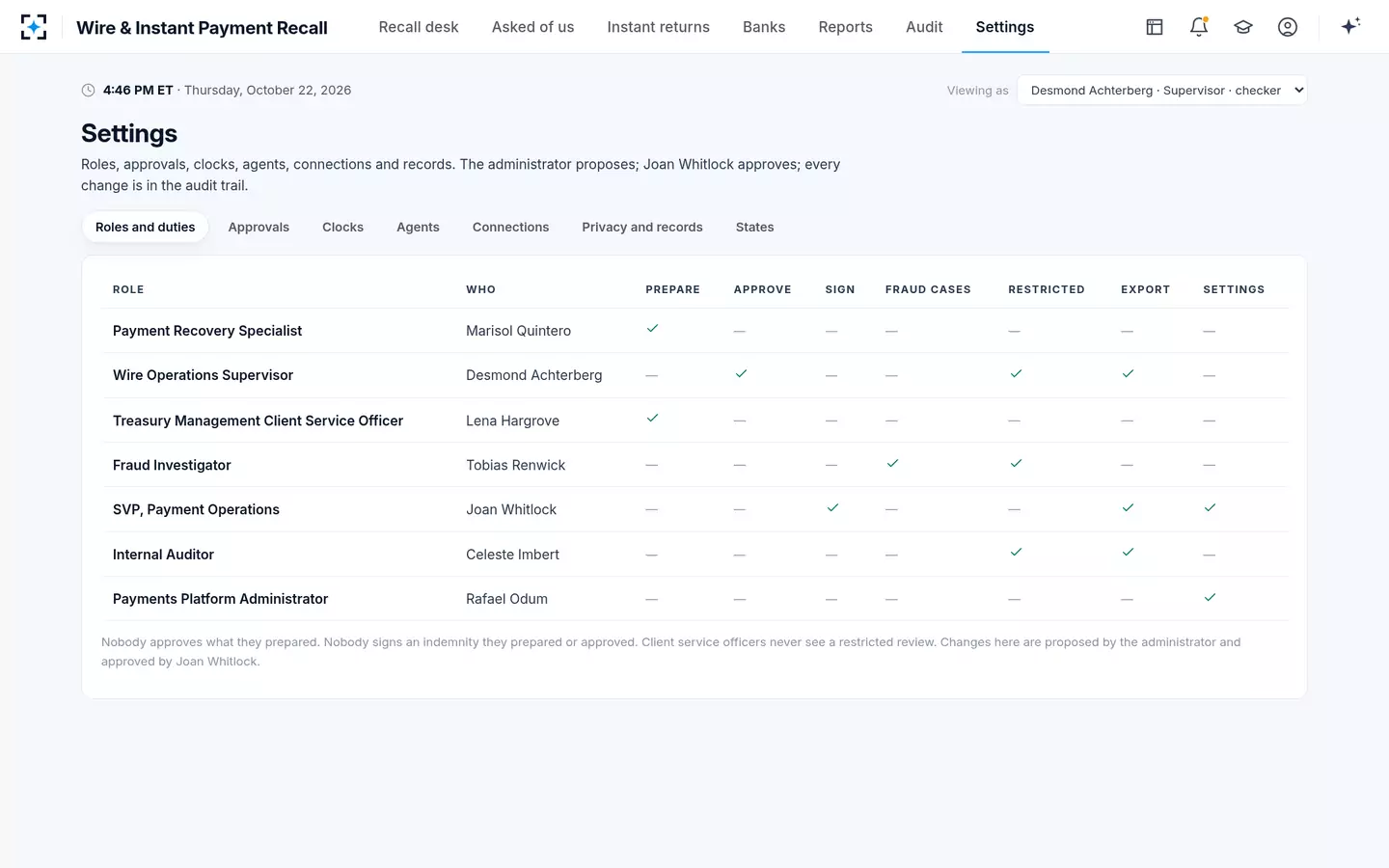Open the notifications bell
Image resolution: width=1389 pixels, height=868 pixels.
click(x=1199, y=27)
